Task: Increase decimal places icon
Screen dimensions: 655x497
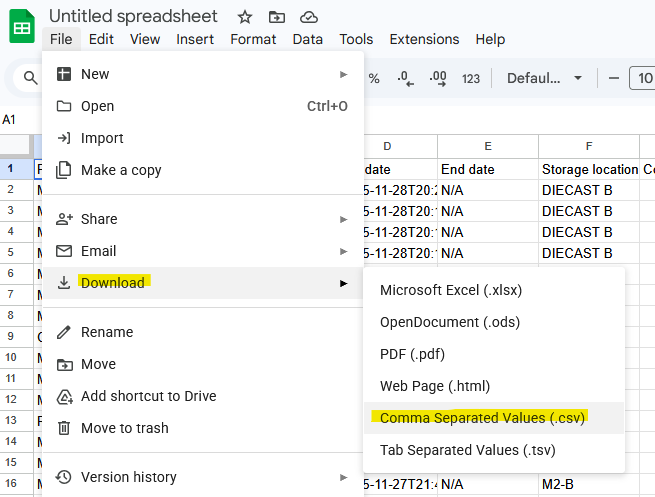Action: point(438,78)
